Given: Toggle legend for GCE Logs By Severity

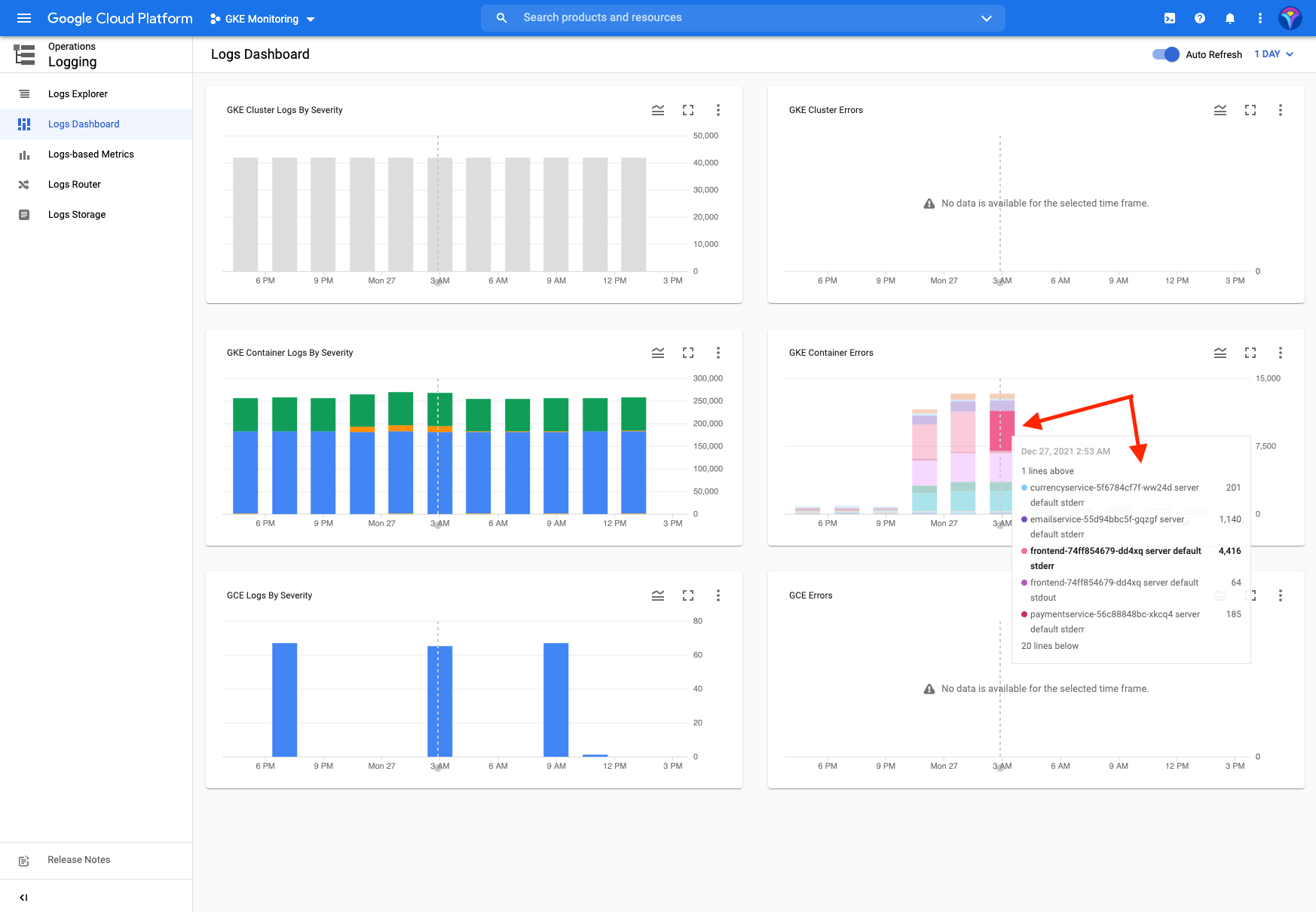Looking at the screenshot, I should coord(658,595).
